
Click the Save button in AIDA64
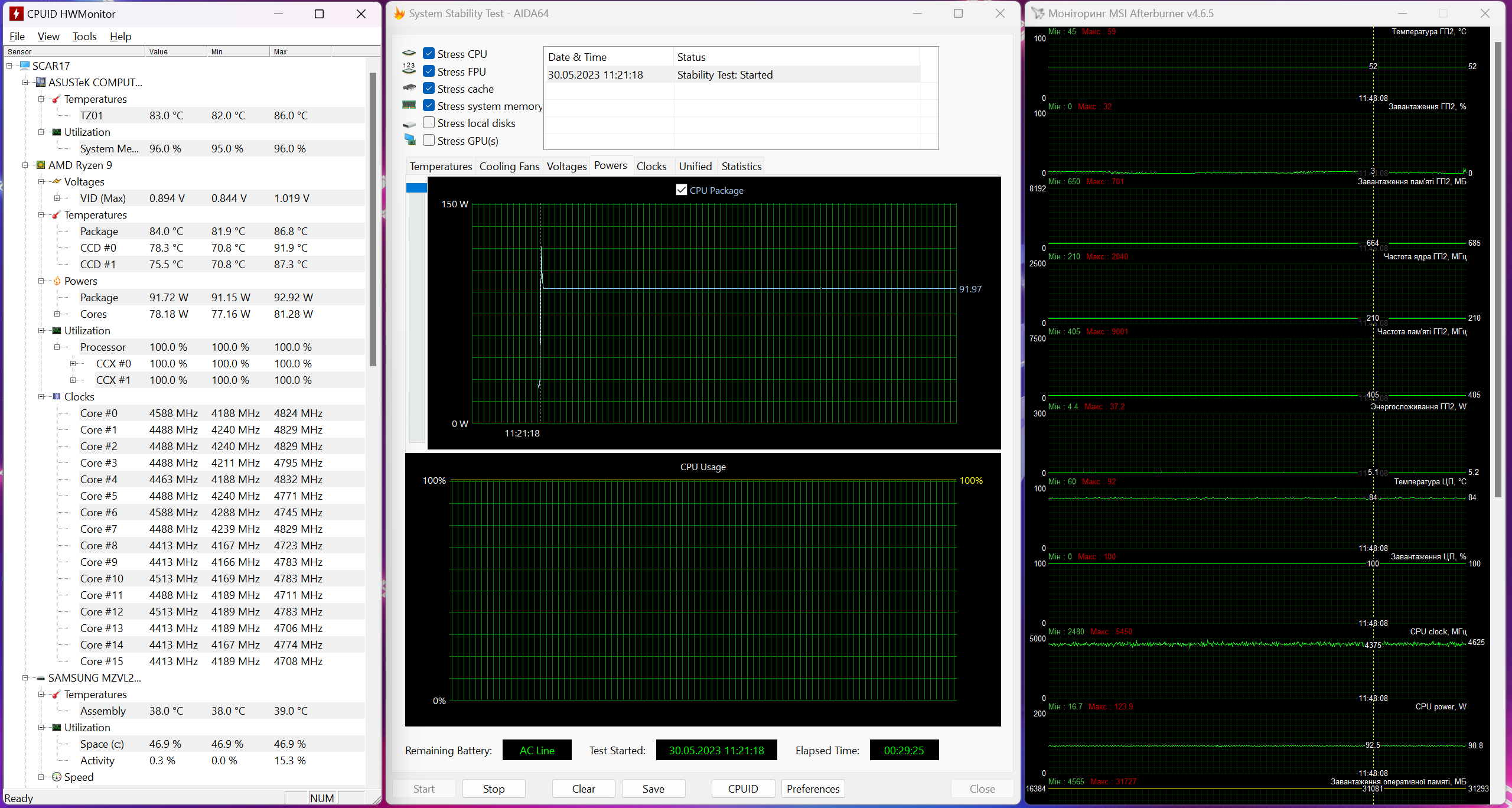coord(652,789)
